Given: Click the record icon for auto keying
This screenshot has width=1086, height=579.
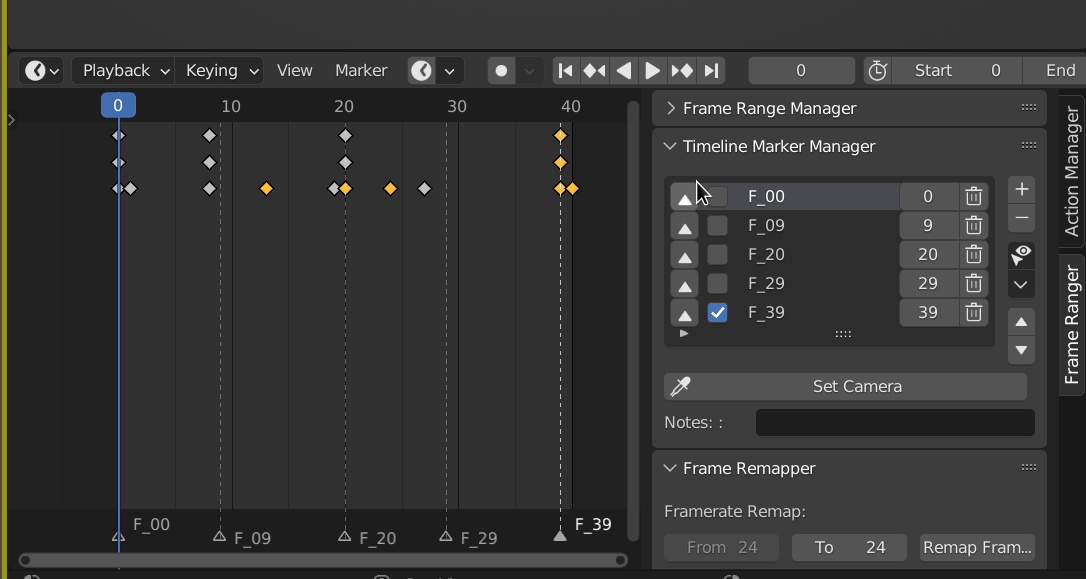Looking at the screenshot, I should point(500,70).
